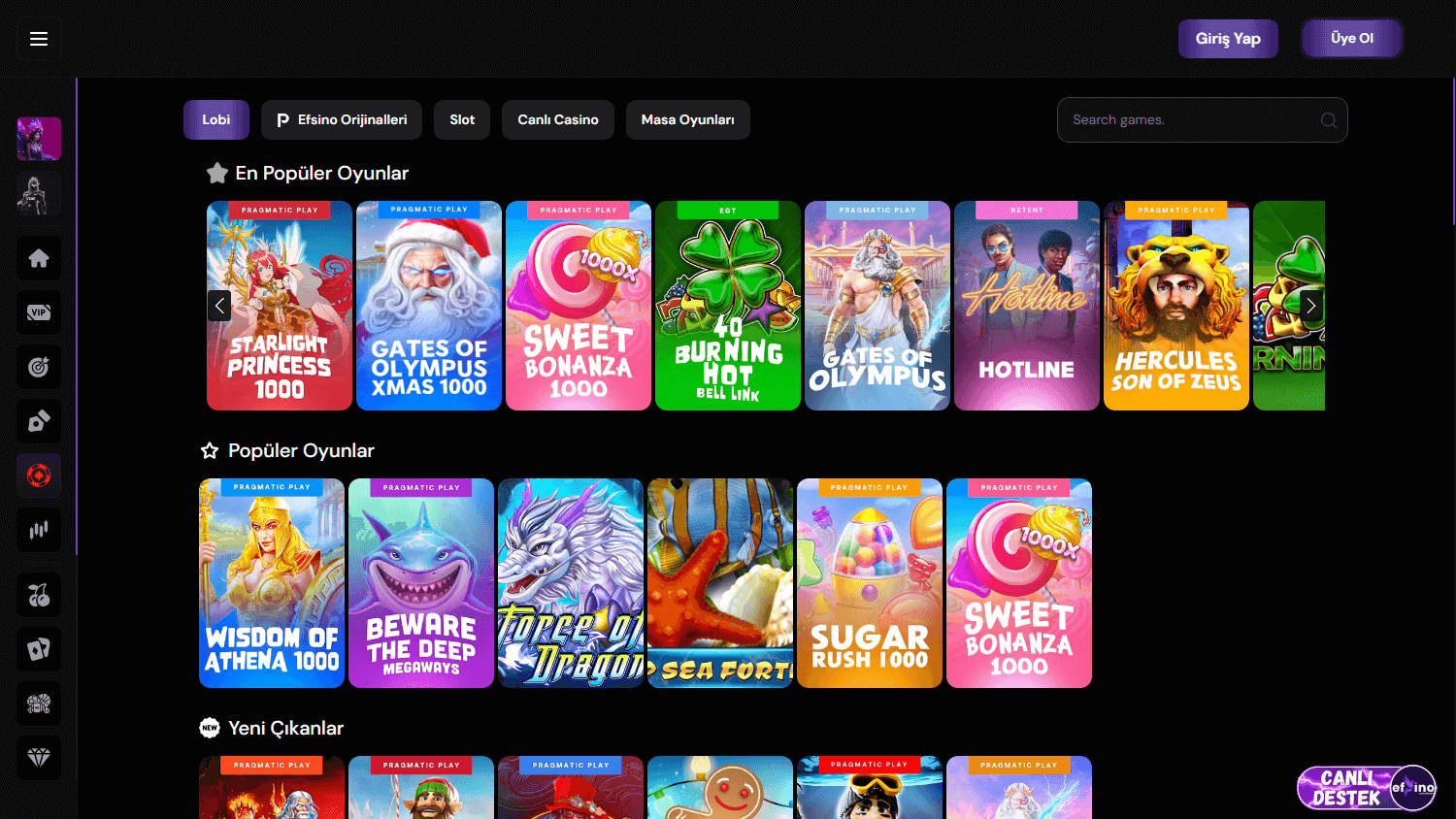Open the cherries slots icon in sidebar
Viewport: 1456px width, 819px height.
coord(38,595)
